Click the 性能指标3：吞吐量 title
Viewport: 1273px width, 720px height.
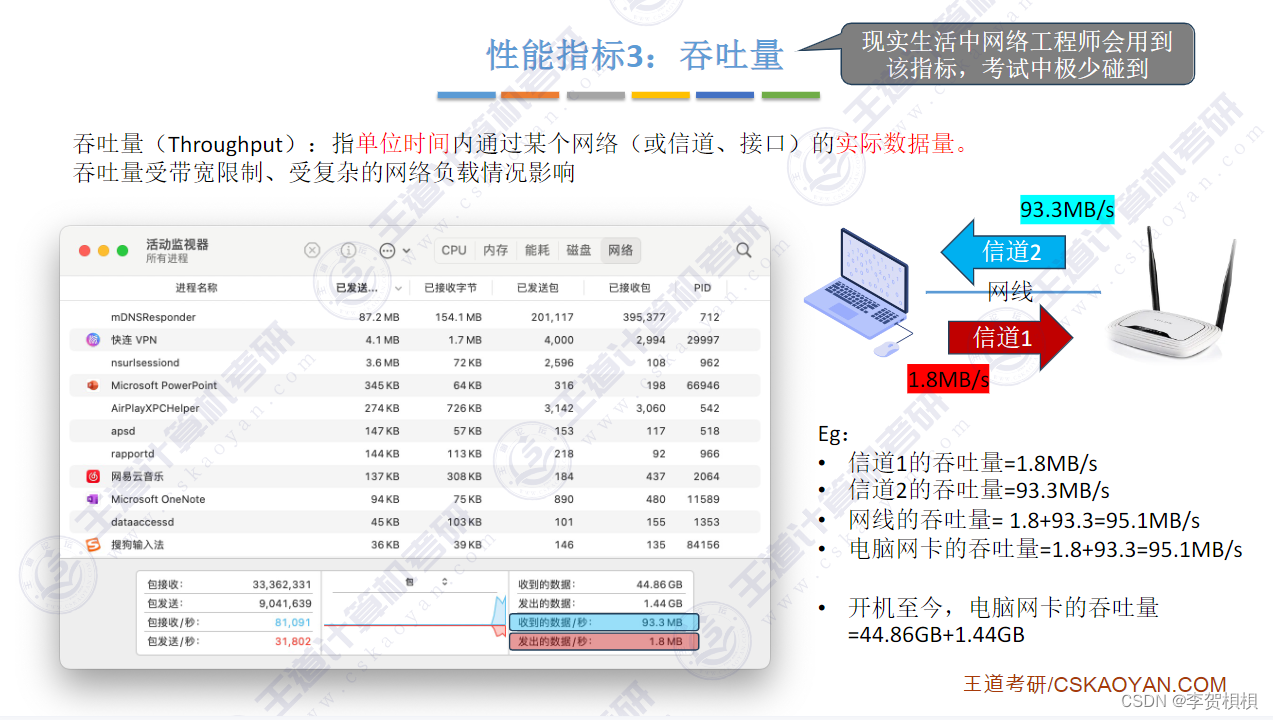(635, 55)
